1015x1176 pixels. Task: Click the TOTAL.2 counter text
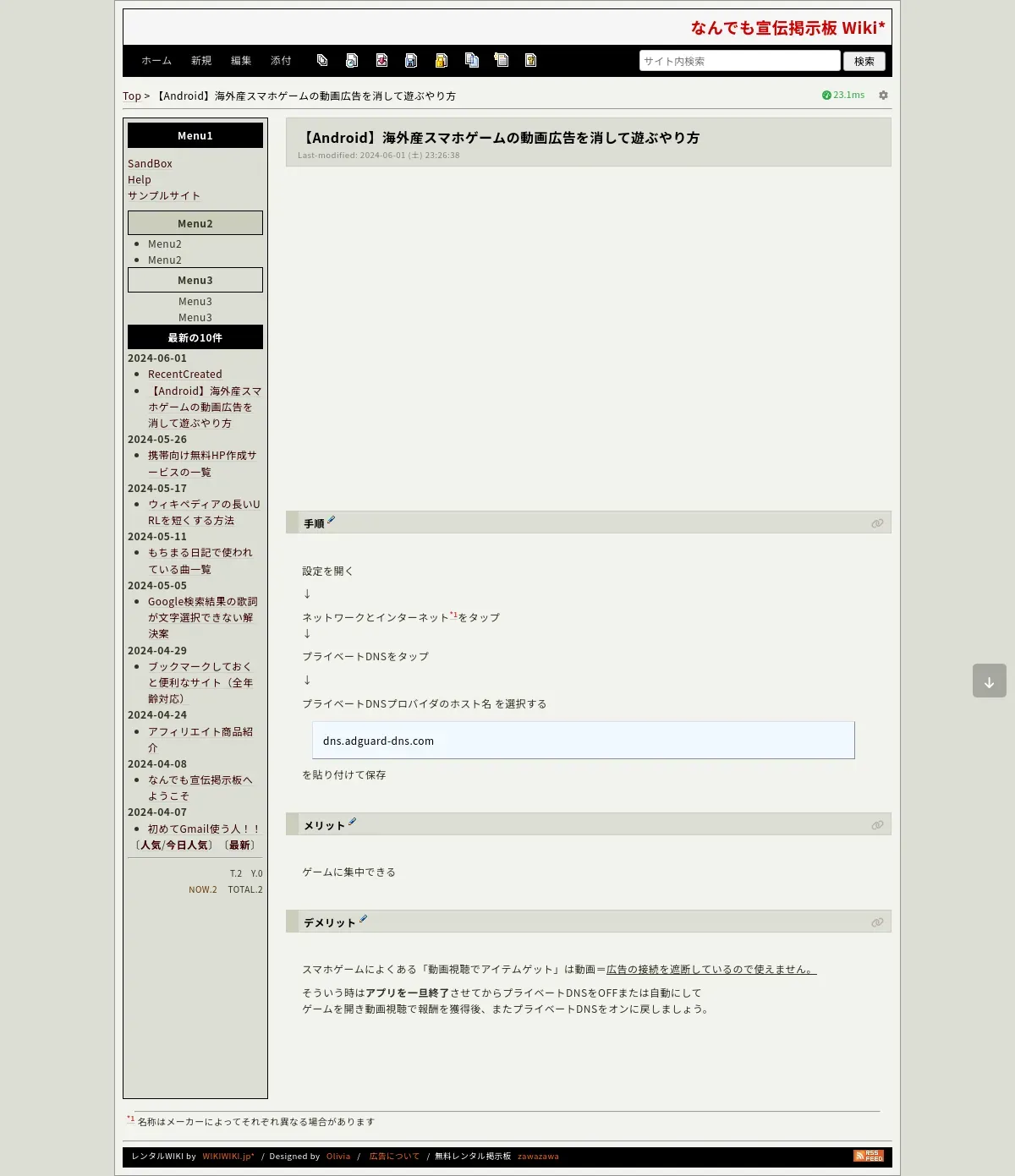245,890
